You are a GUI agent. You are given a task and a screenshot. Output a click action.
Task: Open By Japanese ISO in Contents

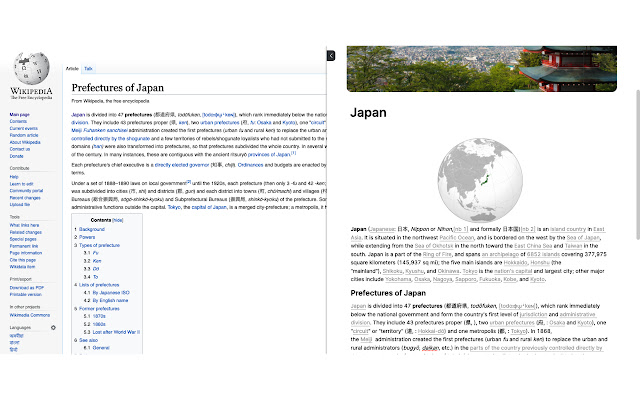(x=111, y=293)
